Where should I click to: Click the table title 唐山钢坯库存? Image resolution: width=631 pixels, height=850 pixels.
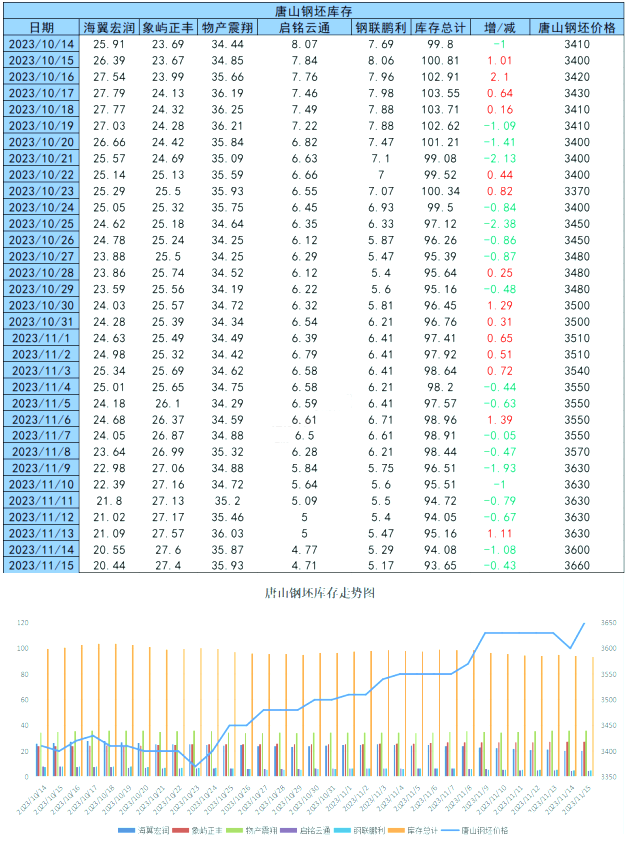[313, 11]
